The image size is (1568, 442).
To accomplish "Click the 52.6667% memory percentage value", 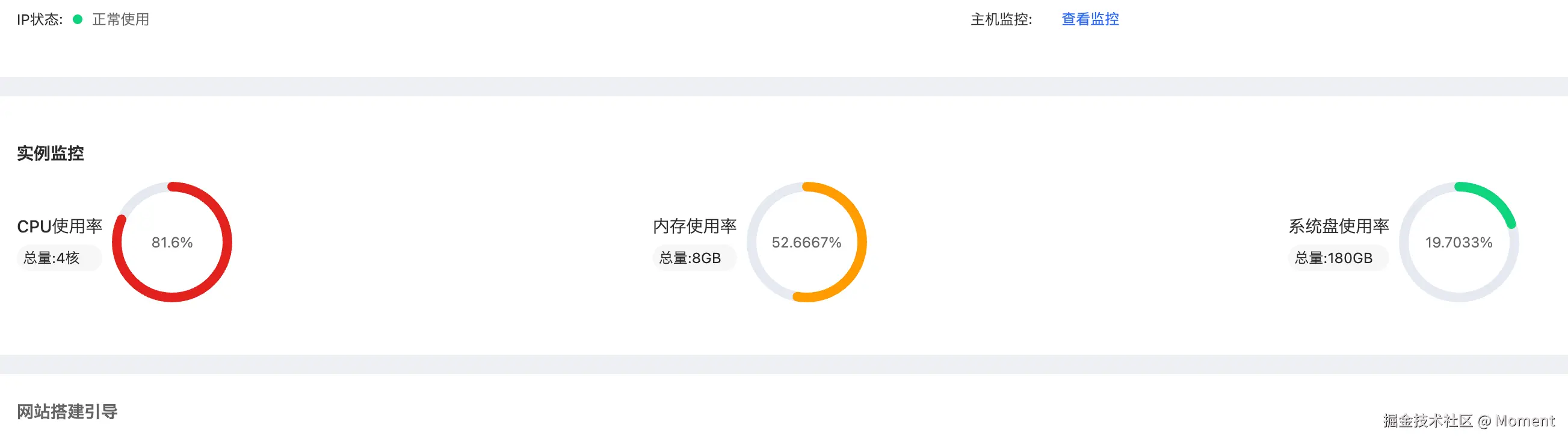I will tap(806, 242).
